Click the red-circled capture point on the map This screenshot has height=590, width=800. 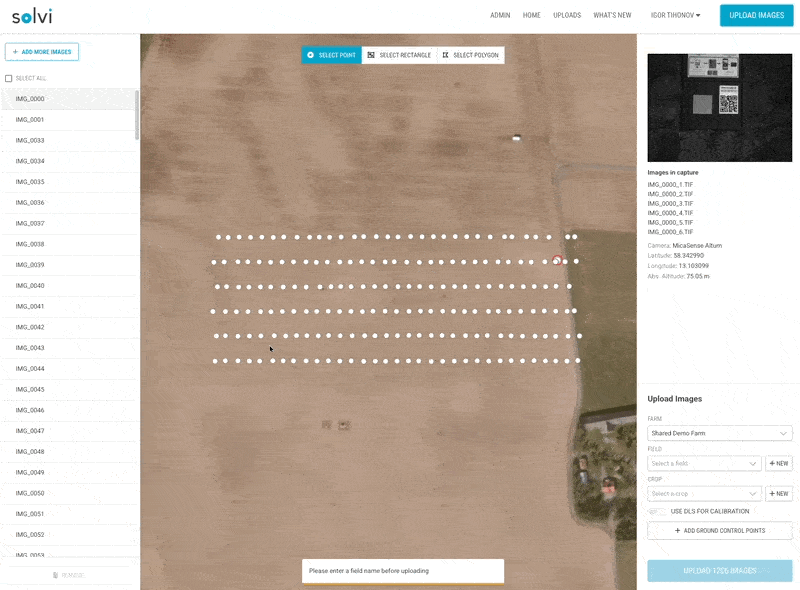tap(557, 261)
